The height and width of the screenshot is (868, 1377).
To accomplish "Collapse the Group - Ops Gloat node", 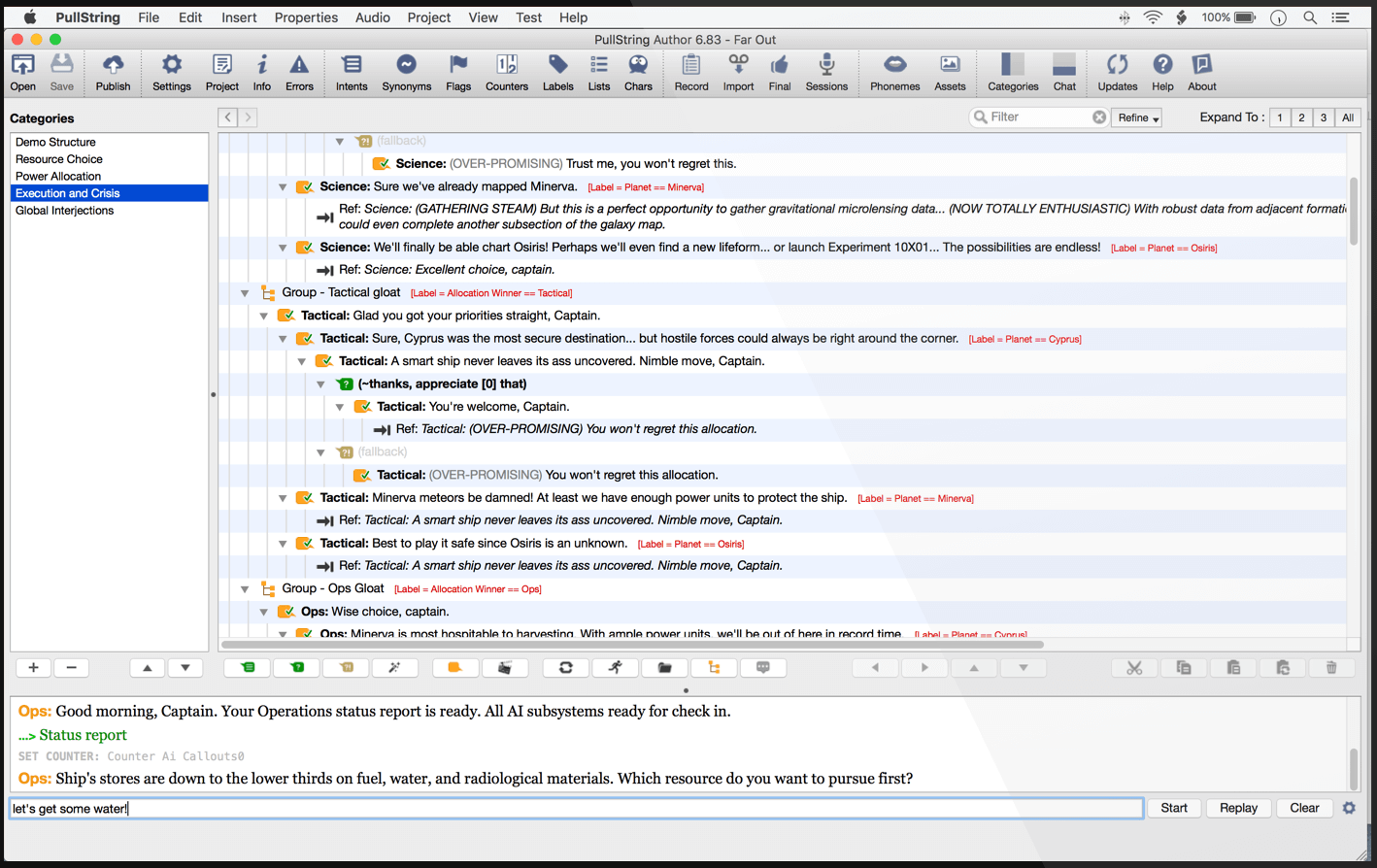I will [x=245, y=589].
